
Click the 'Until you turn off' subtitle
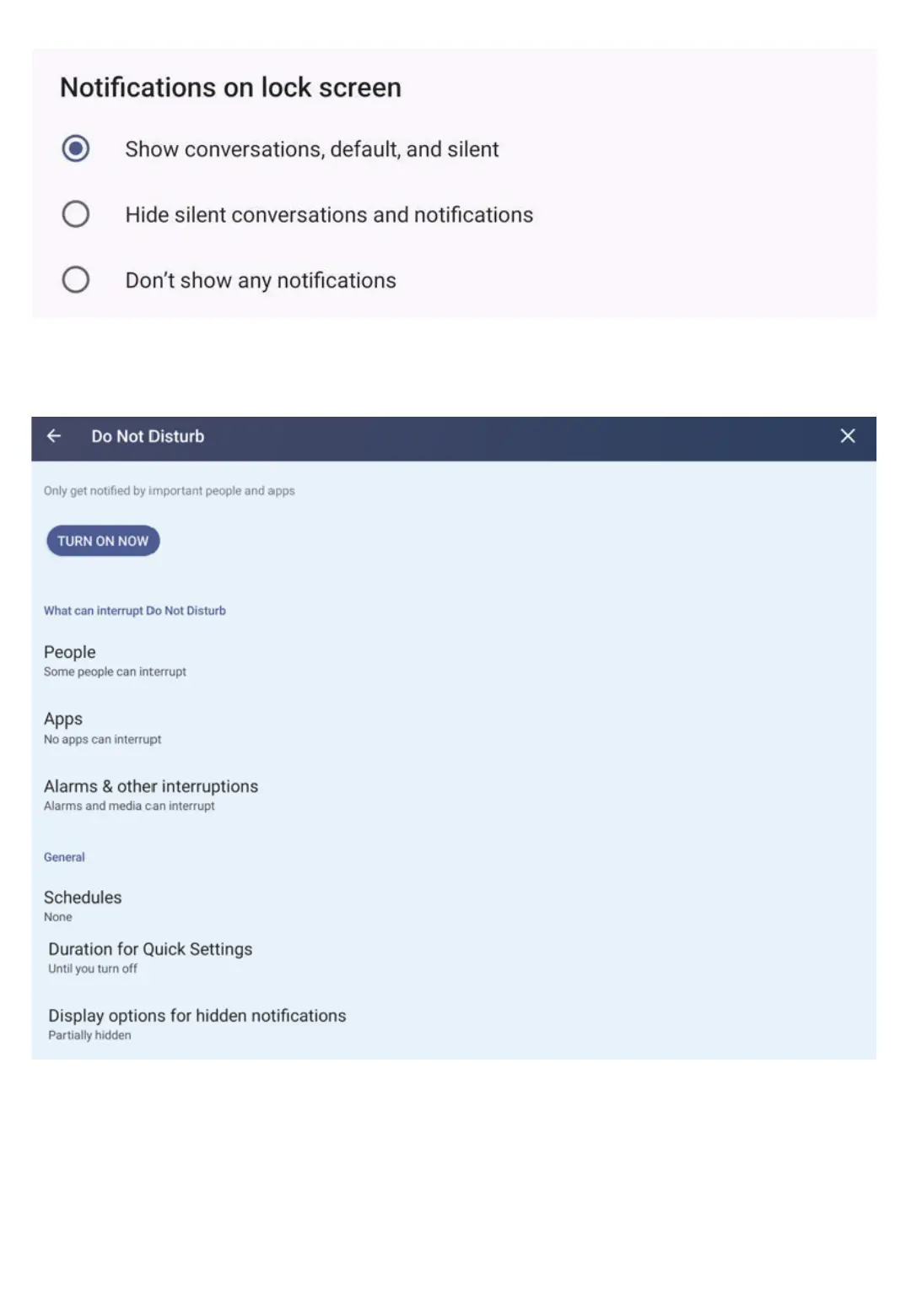point(93,969)
